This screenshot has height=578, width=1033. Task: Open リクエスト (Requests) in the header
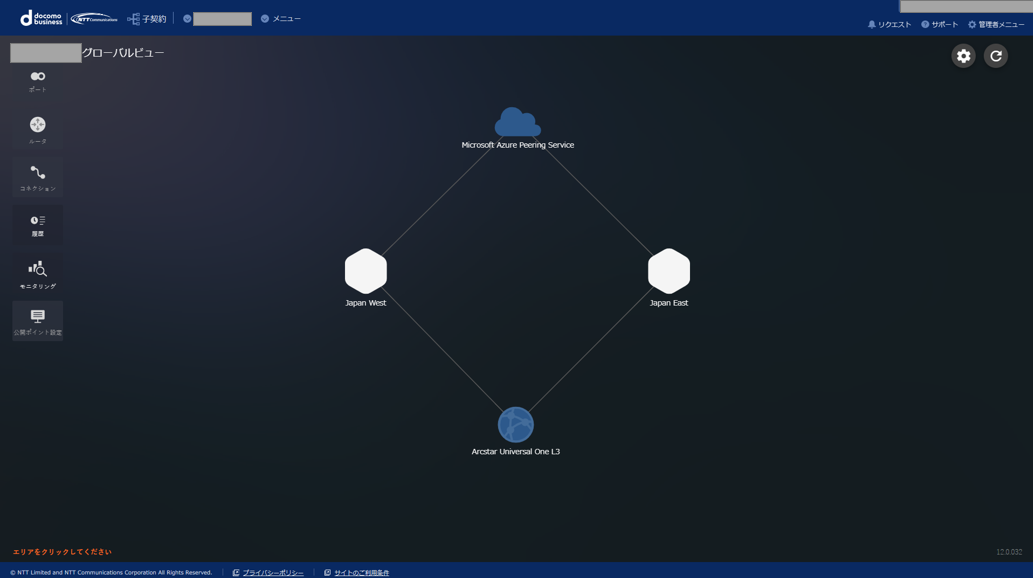[x=889, y=24]
